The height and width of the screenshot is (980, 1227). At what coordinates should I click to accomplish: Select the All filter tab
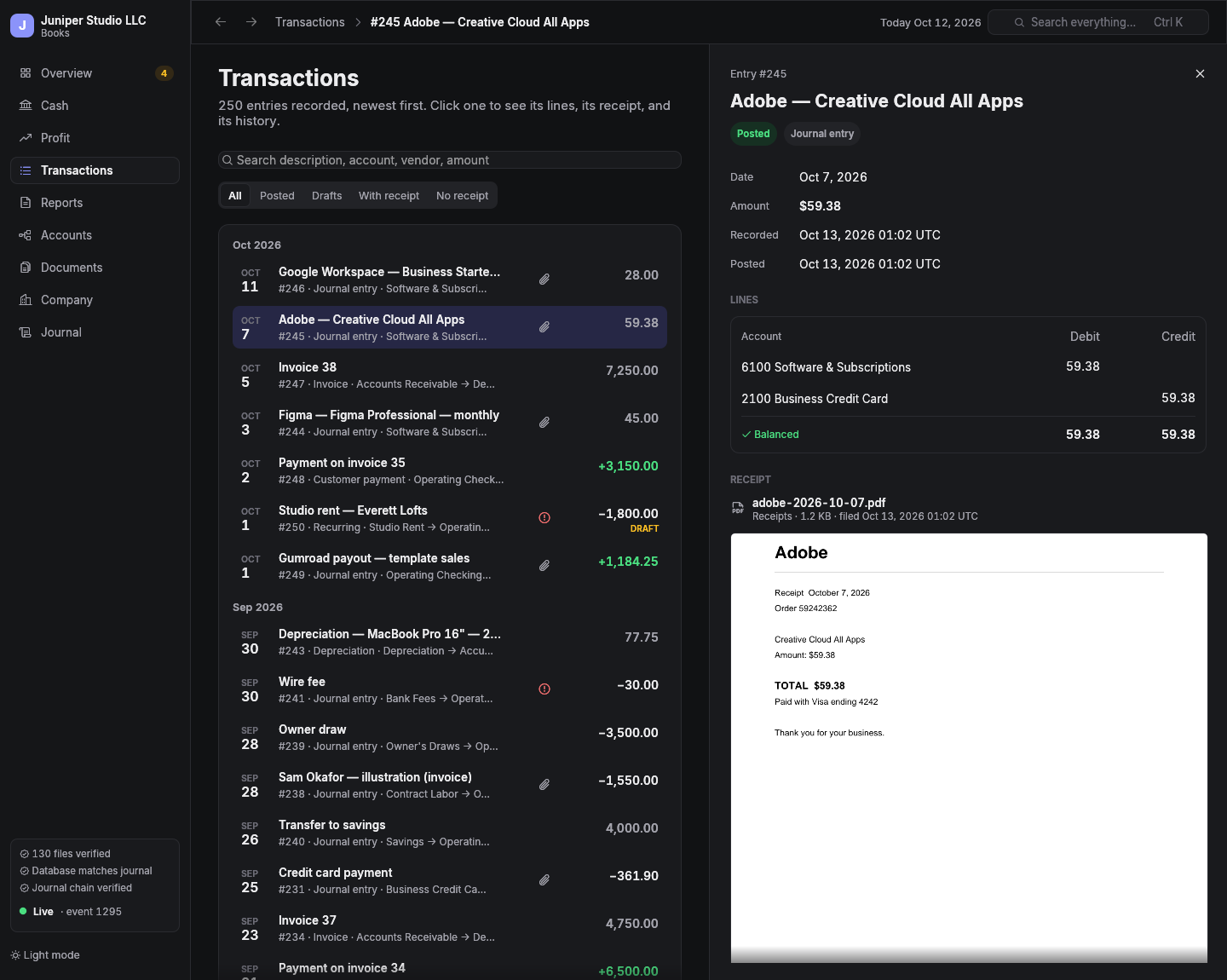coord(235,195)
